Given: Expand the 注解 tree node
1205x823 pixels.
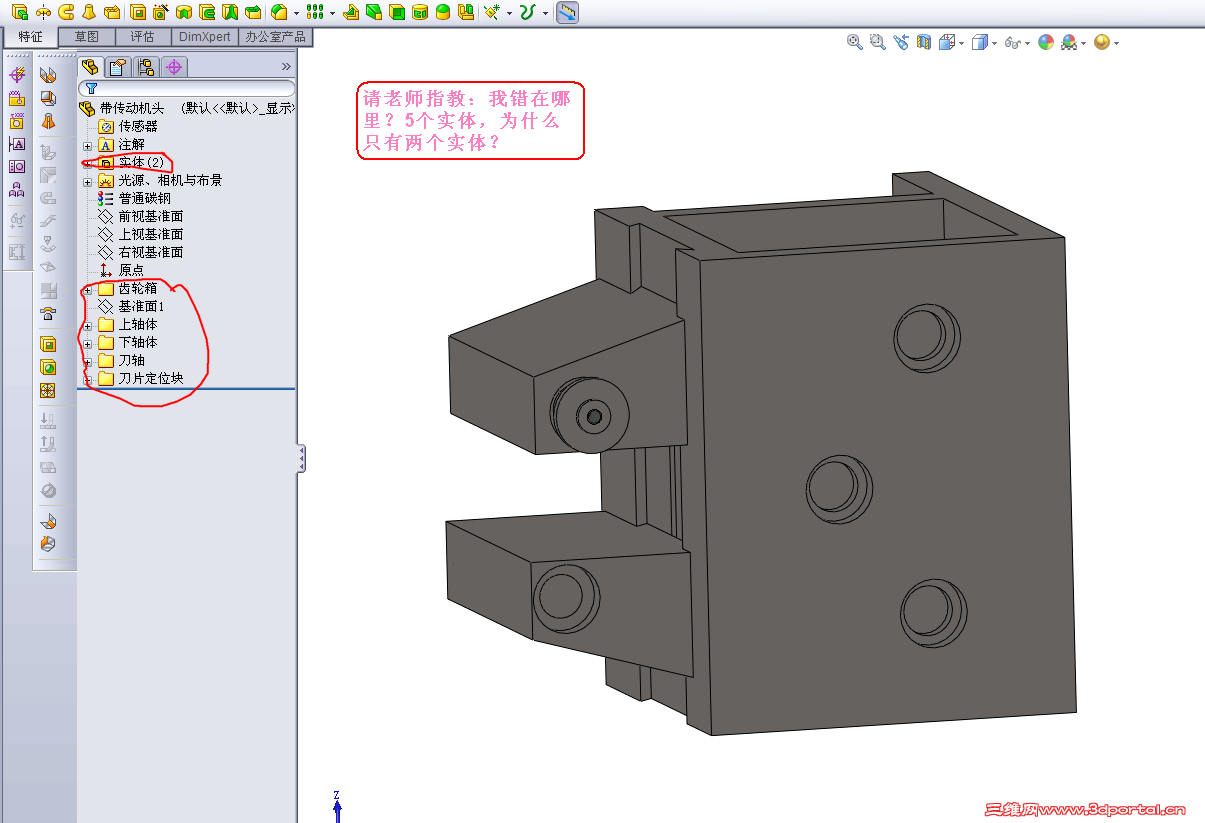Looking at the screenshot, I should pos(88,146).
